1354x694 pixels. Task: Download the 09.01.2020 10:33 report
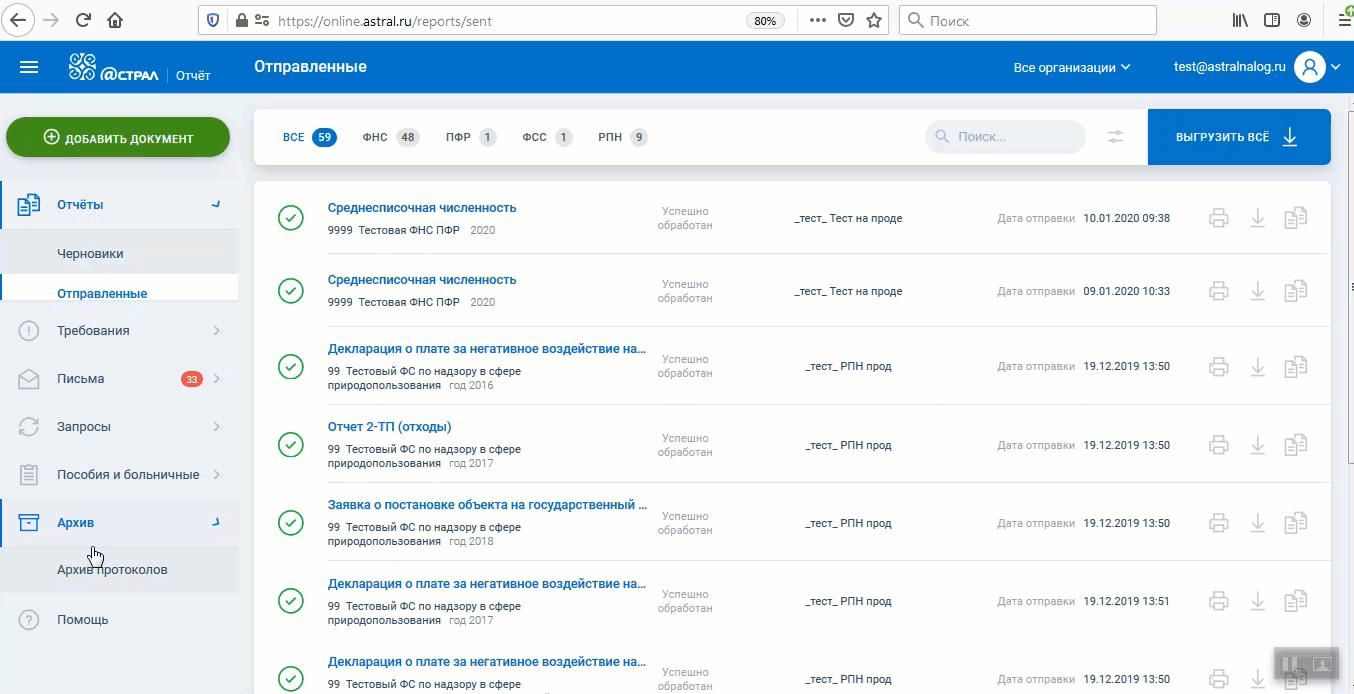tap(1258, 291)
